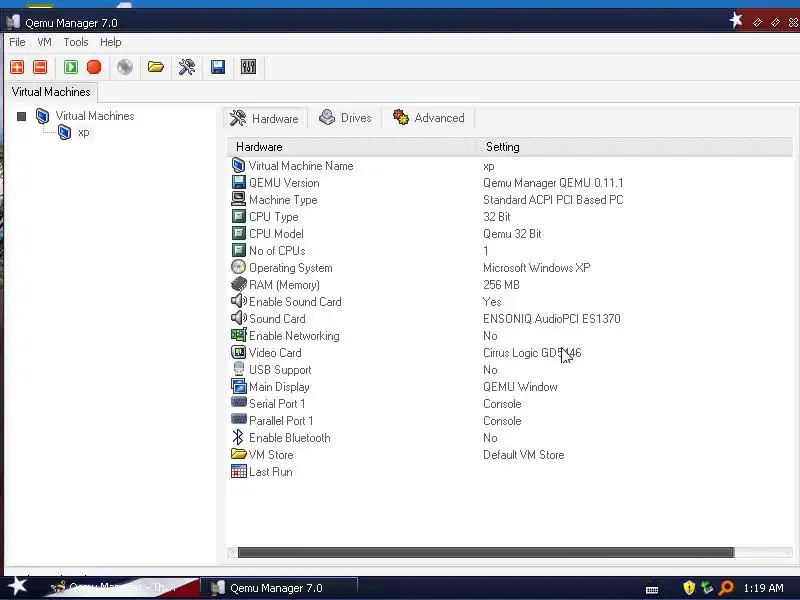
Task: Select the xp virtual machine in tree
Action: 84,133
